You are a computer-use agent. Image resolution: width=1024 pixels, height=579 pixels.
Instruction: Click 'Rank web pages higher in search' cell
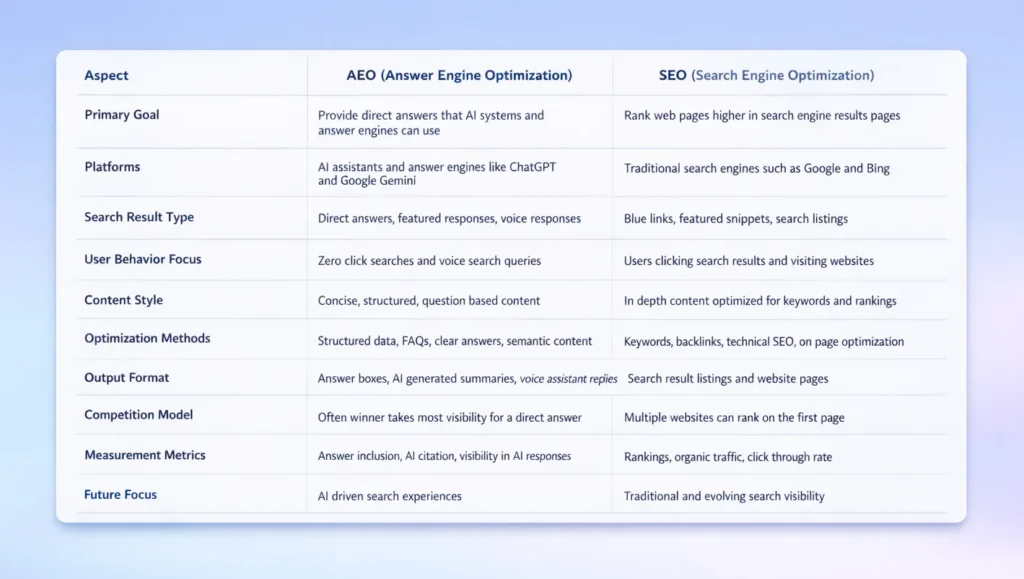[762, 116]
